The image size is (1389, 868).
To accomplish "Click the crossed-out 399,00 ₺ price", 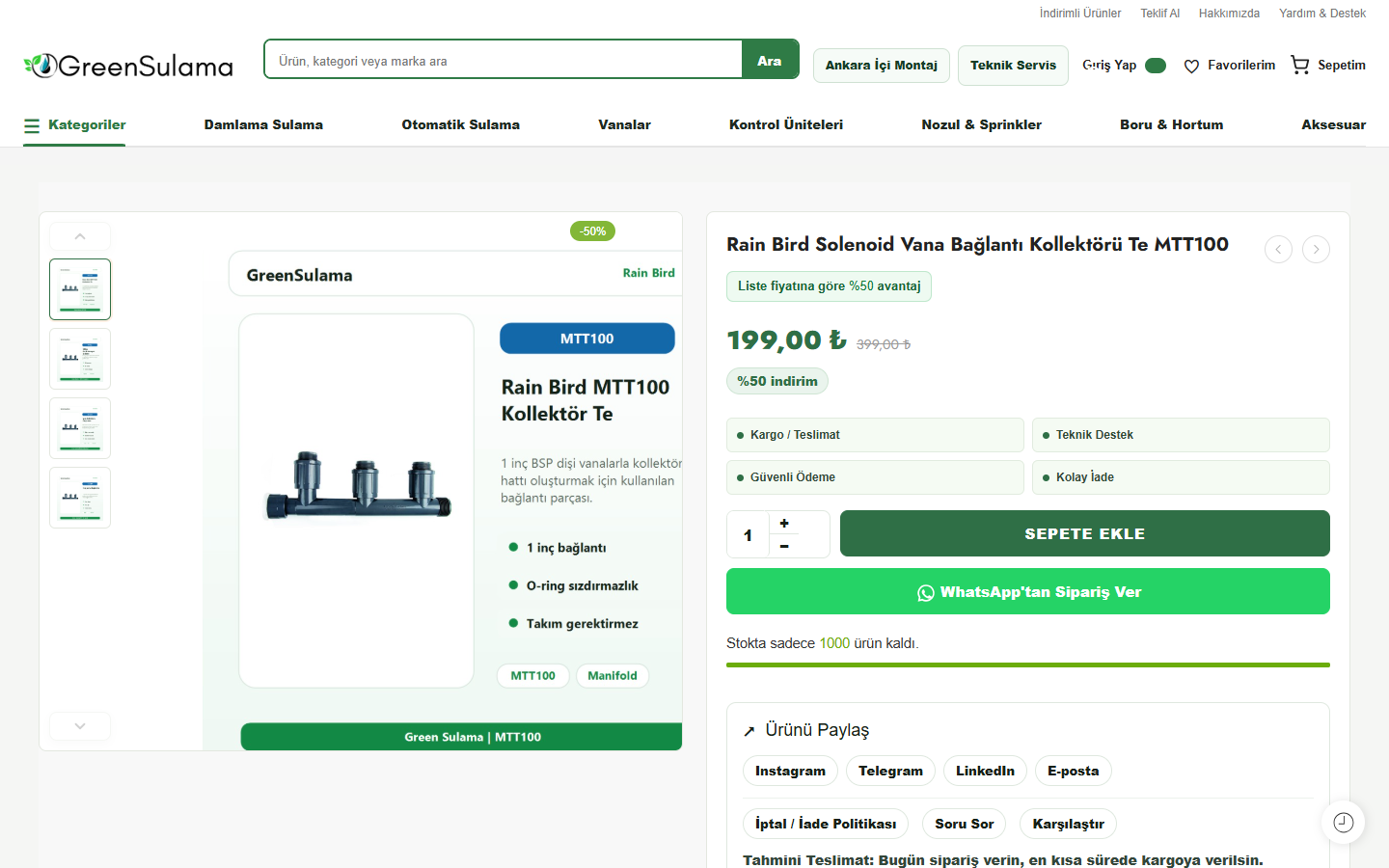I will pos(884,344).
